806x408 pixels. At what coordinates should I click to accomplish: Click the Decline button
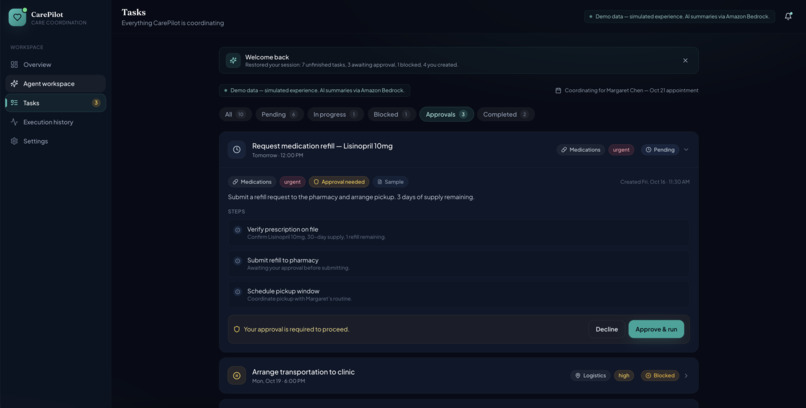tap(607, 329)
